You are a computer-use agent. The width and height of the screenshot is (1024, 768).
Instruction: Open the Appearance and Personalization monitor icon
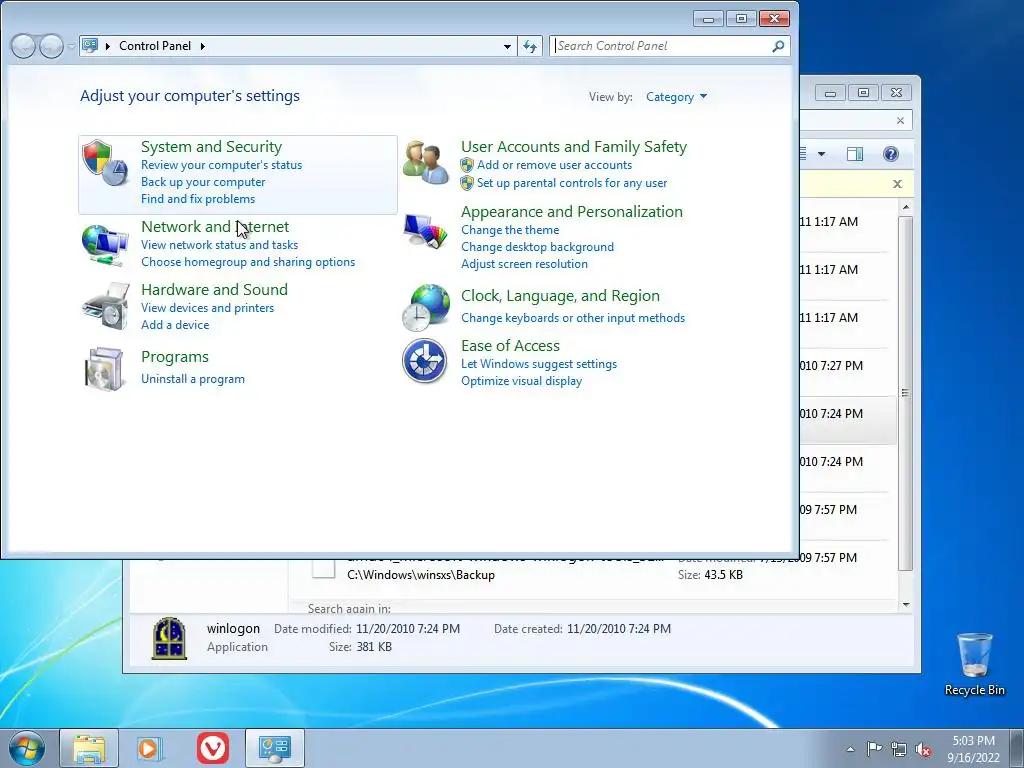click(x=425, y=231)
